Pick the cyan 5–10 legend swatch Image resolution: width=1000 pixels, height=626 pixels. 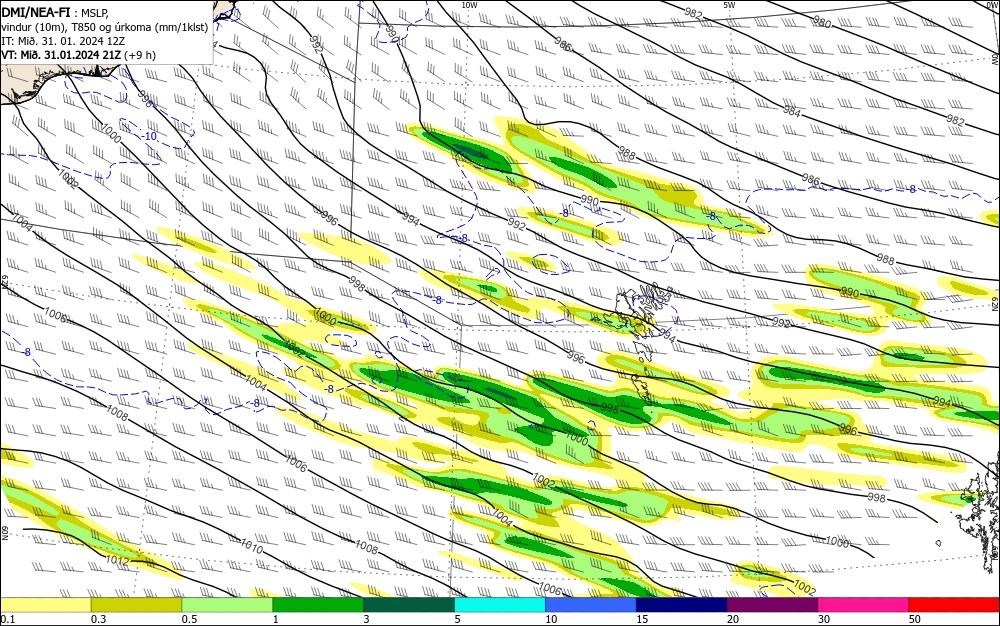pyautogui.click(x=500, y=604)
